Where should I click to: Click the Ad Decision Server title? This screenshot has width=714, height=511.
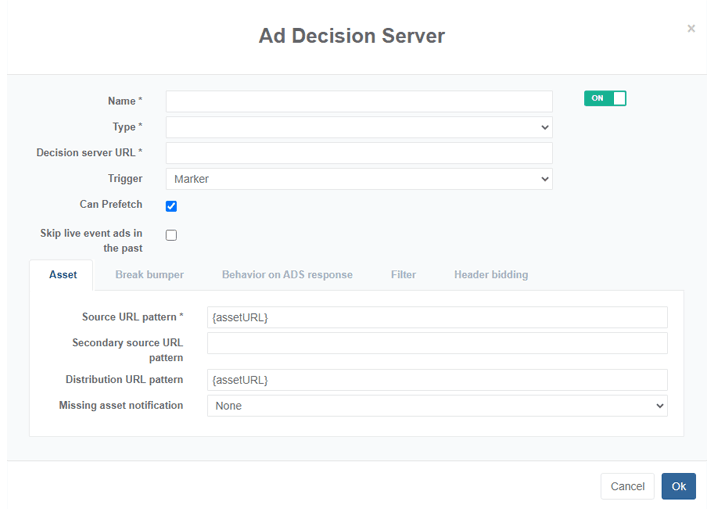(x=352, y=36)
